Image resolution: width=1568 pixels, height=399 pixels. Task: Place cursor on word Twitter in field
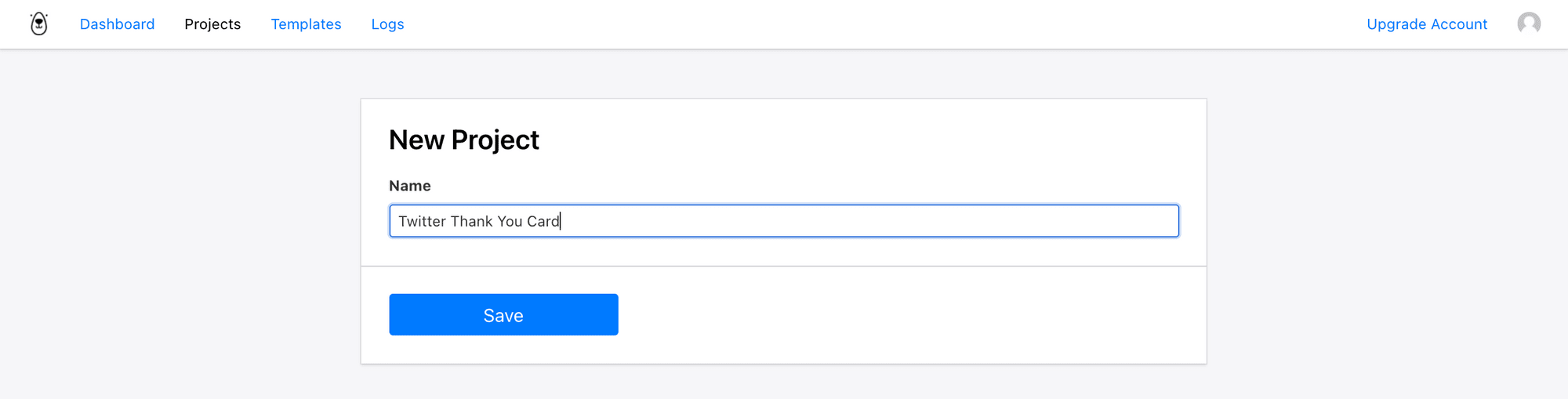(422, 221)
